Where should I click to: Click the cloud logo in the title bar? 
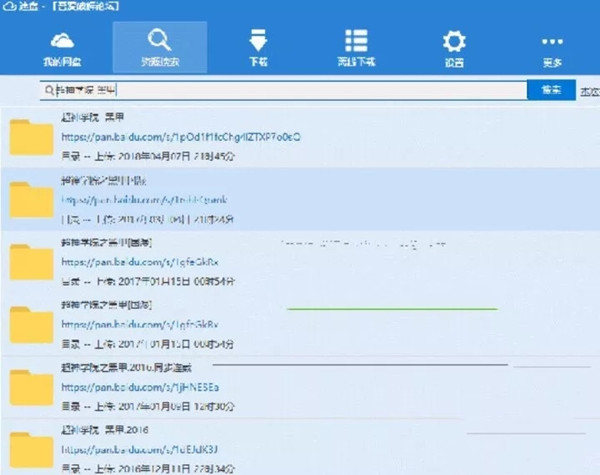(8, 6)
